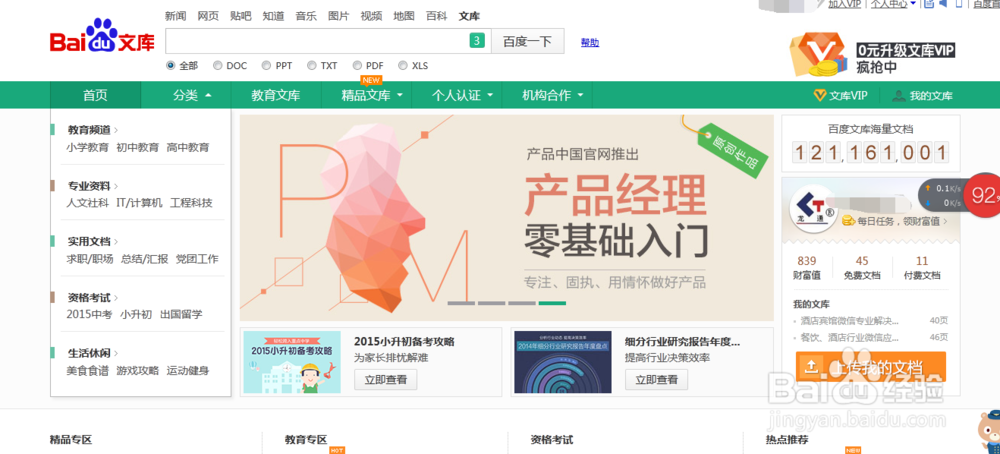Image resolution: width=1000 pixels, height=454 pixels.
Task: Click the 45 免费文档 stat
Action: [862, 268]
